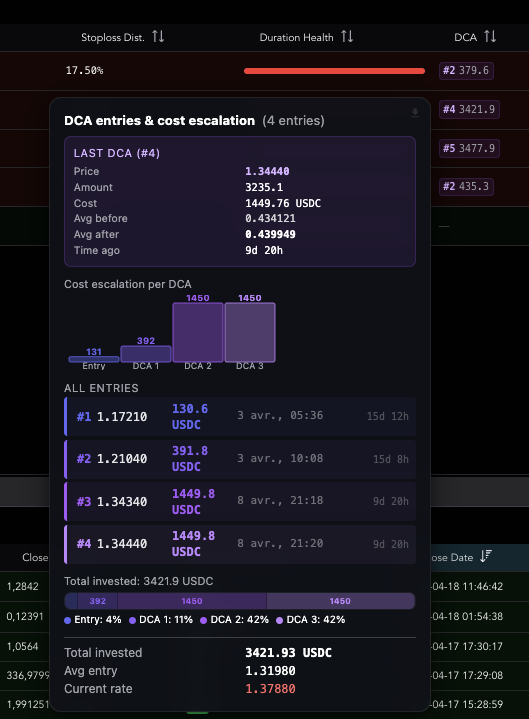Click the Stoploss Dist. column header
Screen dimensions: 529x719
[x=113, y=38]
